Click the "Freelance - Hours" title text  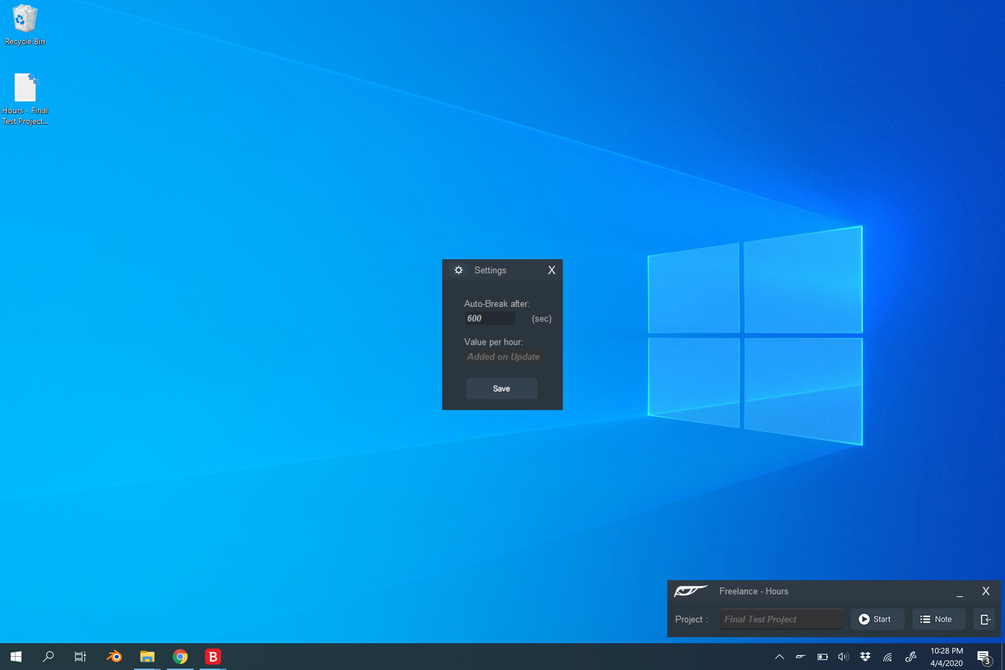click(x=754, y=591)
